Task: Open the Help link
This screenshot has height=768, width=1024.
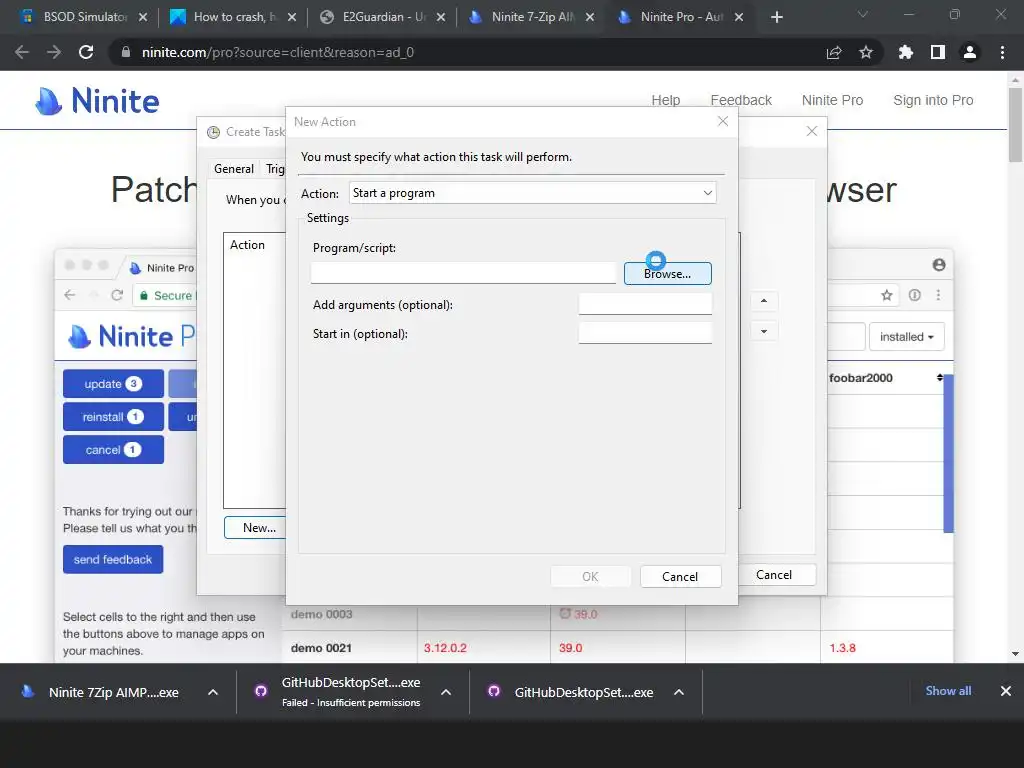Action: pyautogui.click(x=665, y=100)
